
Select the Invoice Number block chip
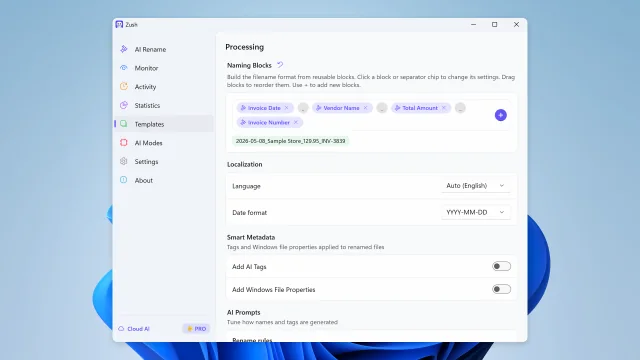269,122
